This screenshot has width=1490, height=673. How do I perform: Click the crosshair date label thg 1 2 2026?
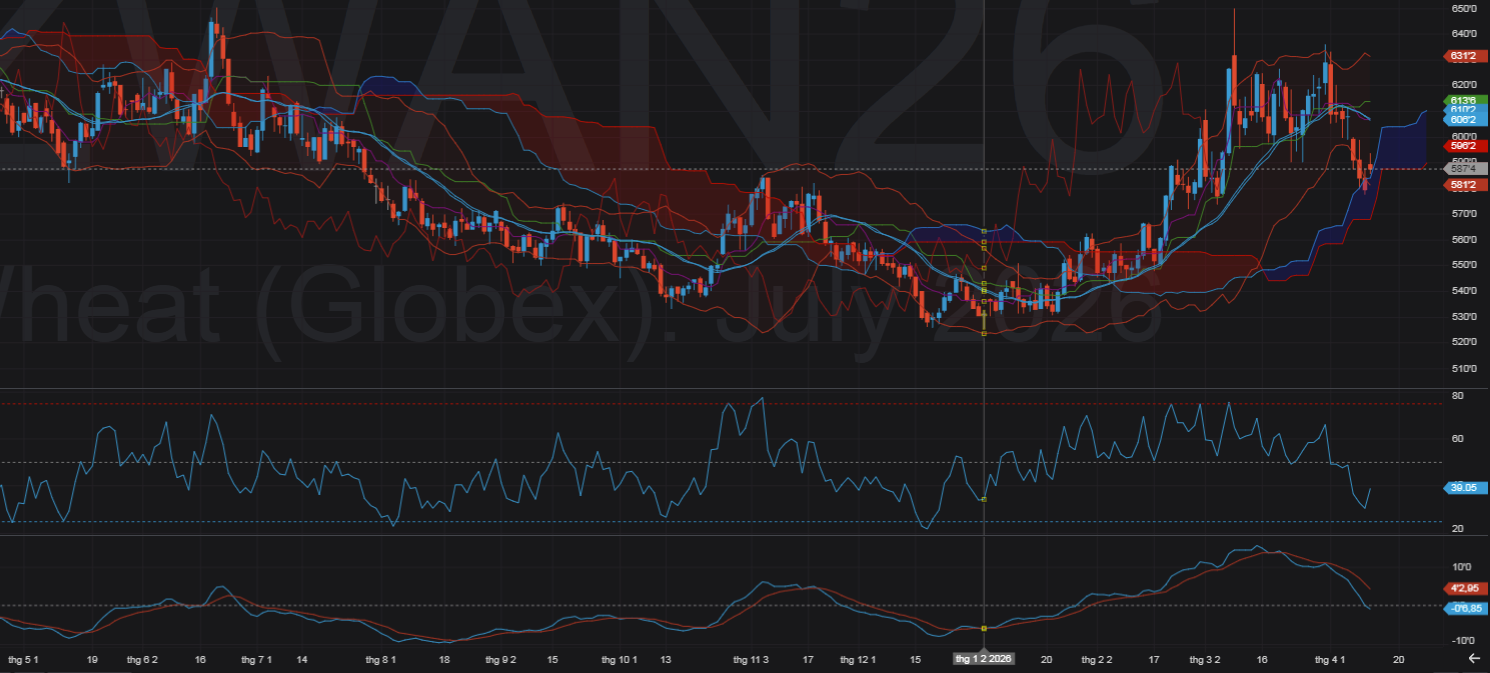click(x=984, y=659)
